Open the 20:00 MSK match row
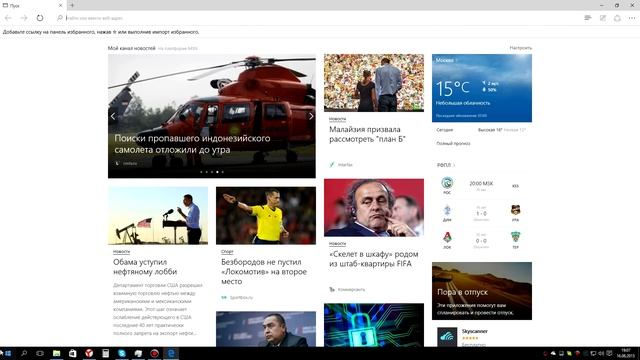Viewport: 640px width, 360px height. (x=481, y=185)
